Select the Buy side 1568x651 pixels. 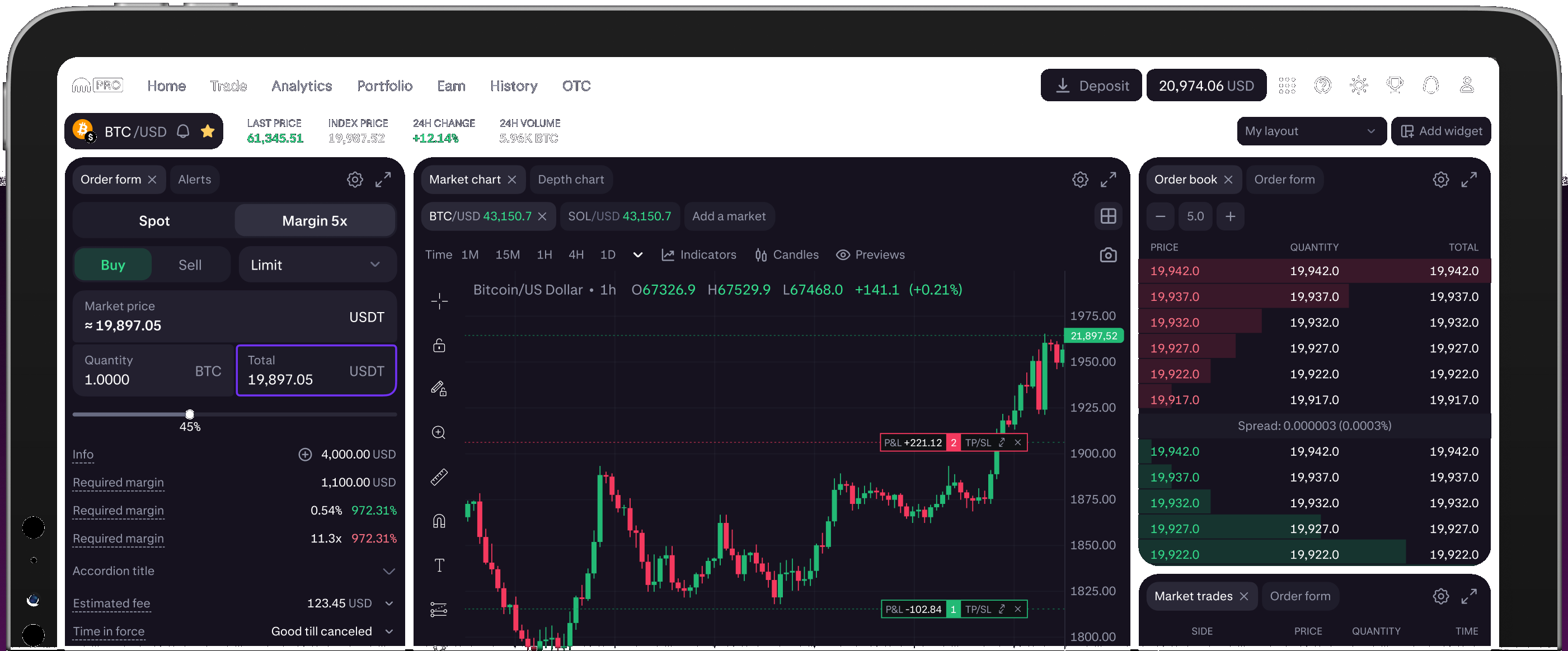112,265
